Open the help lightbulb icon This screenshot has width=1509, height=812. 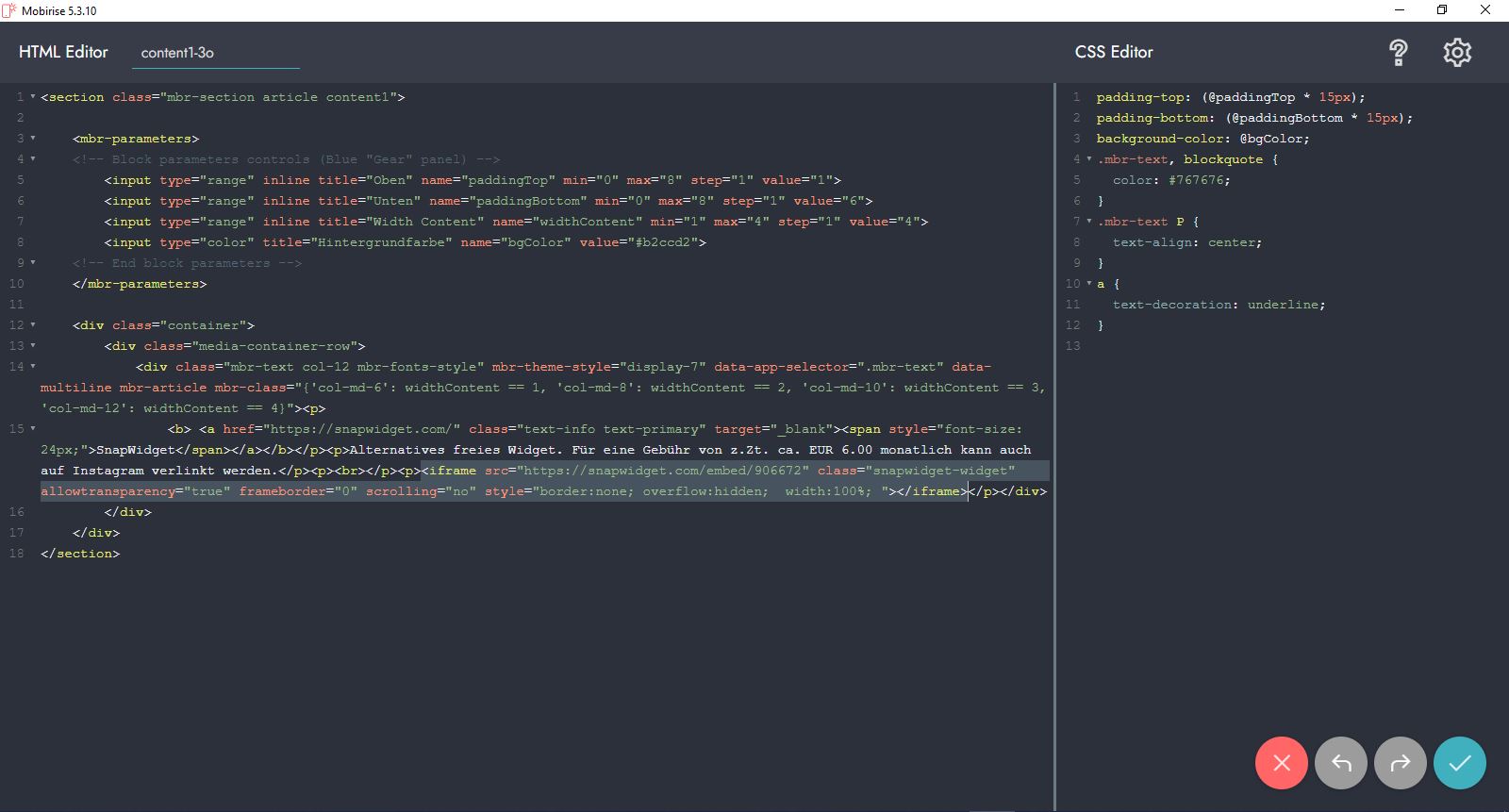click(1399, 53)
